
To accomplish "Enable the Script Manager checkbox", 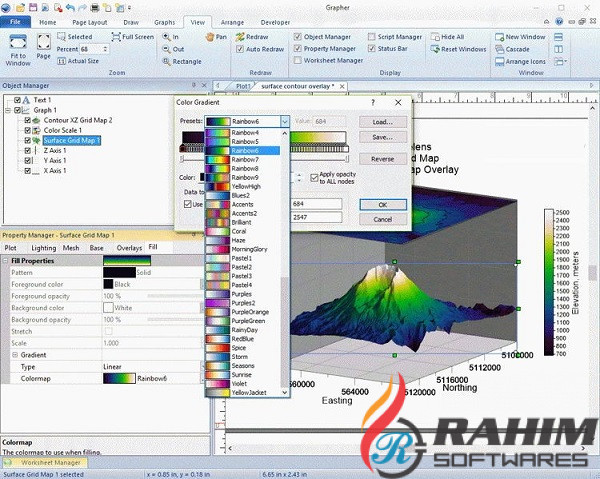I will coord(371,37).
